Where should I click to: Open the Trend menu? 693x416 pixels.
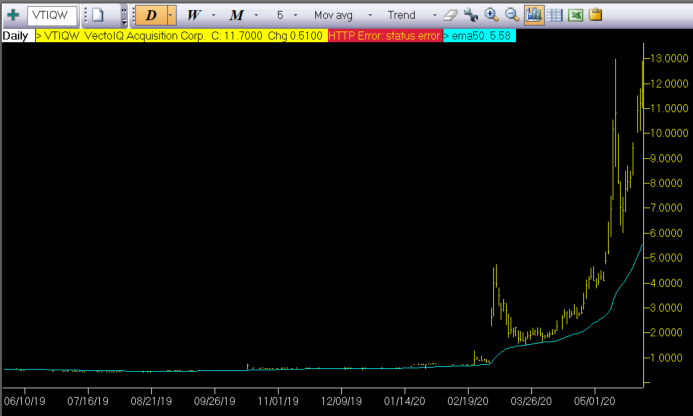click(x=401, y=15)
